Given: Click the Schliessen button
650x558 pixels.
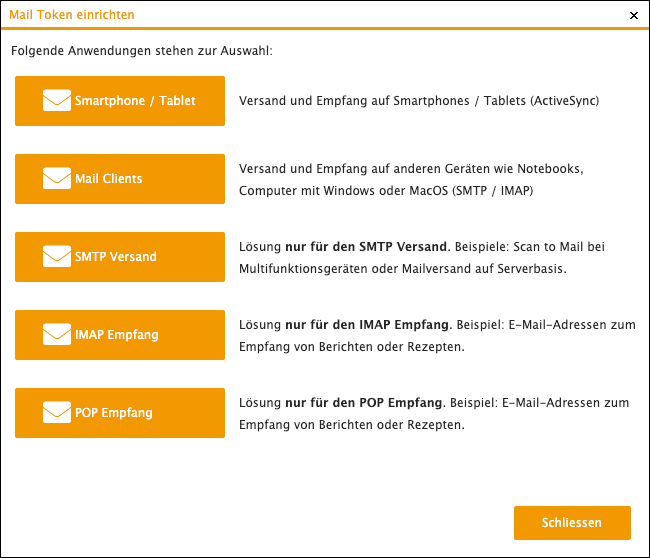Looking at the screenshot, I should coord(572,522).
